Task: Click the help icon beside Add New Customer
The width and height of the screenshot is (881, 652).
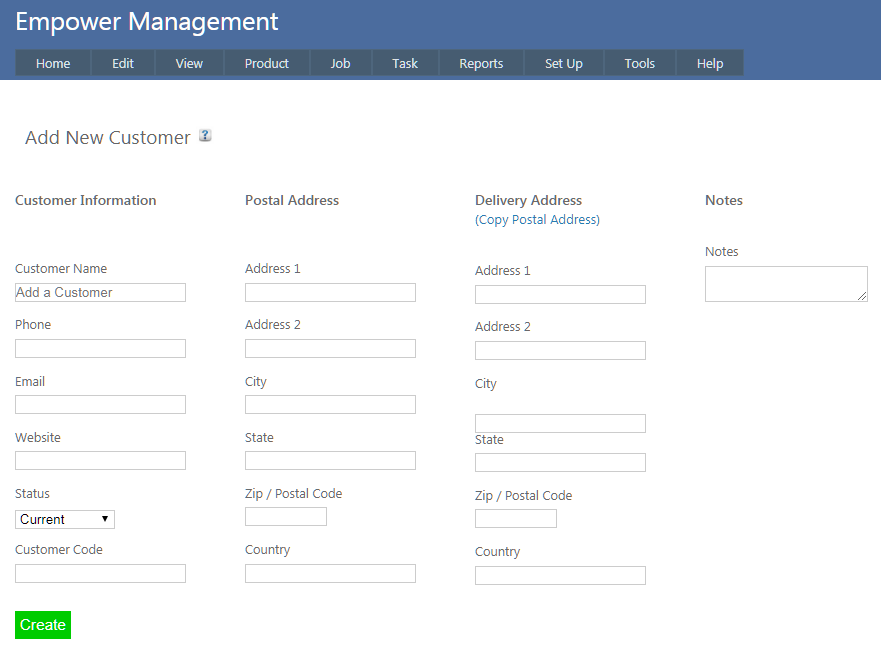Action: pos(205,136)
